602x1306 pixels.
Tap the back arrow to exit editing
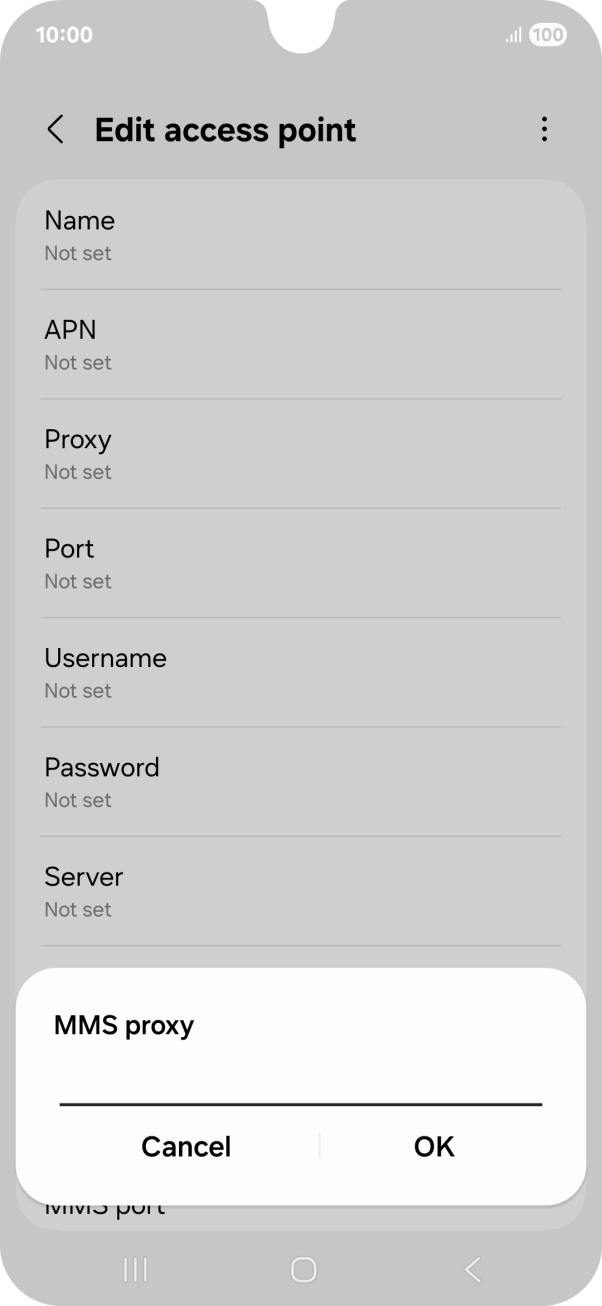coord(55,129)
